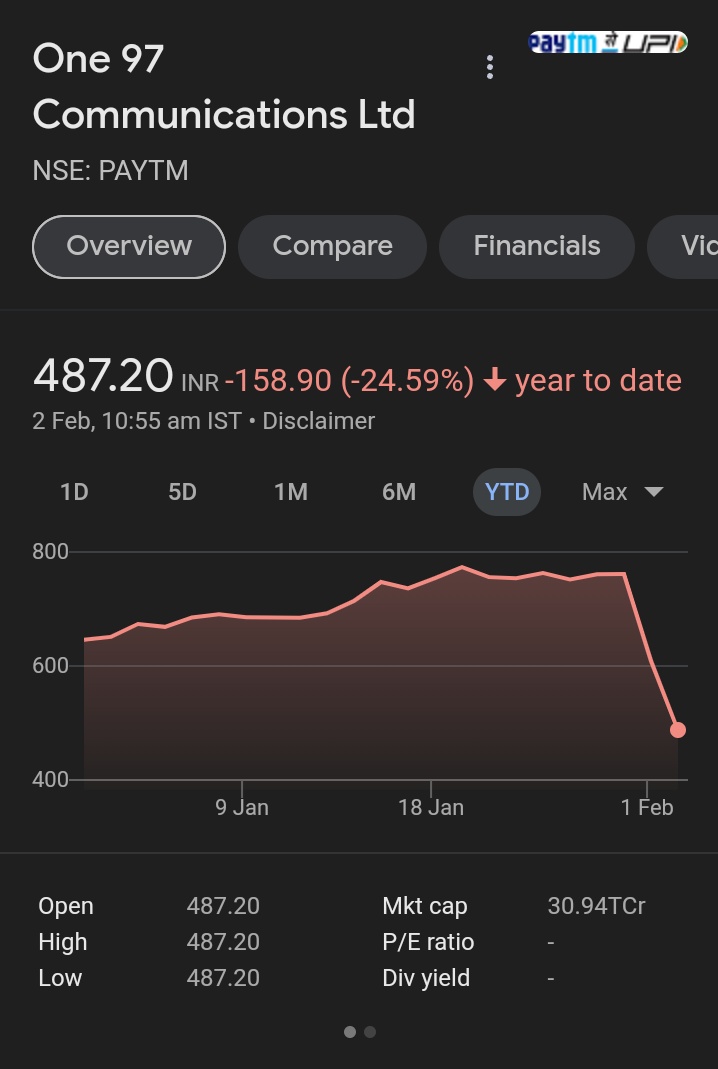Open the Disclaimer link
This screenshot has width=718, height=1069.
pyautogui.click(x=318, y=421)
